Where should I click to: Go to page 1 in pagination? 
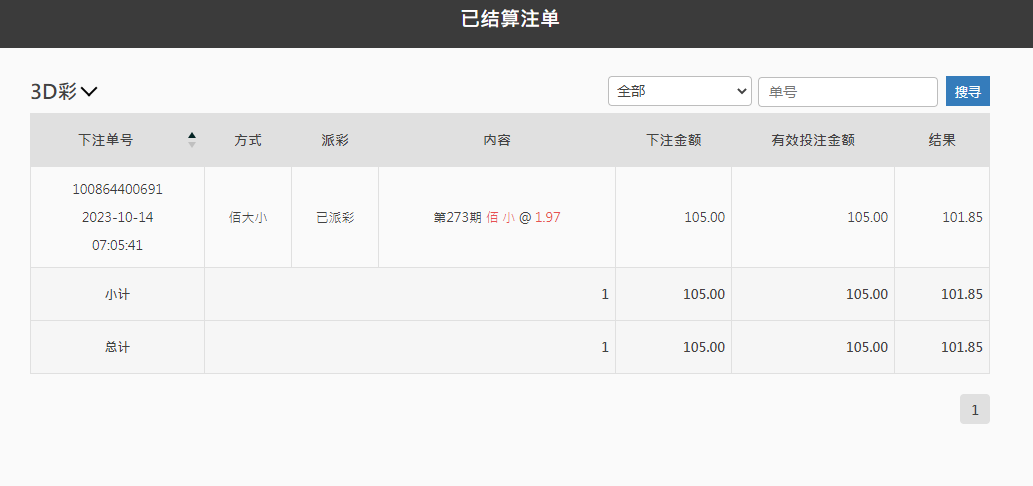974,409
